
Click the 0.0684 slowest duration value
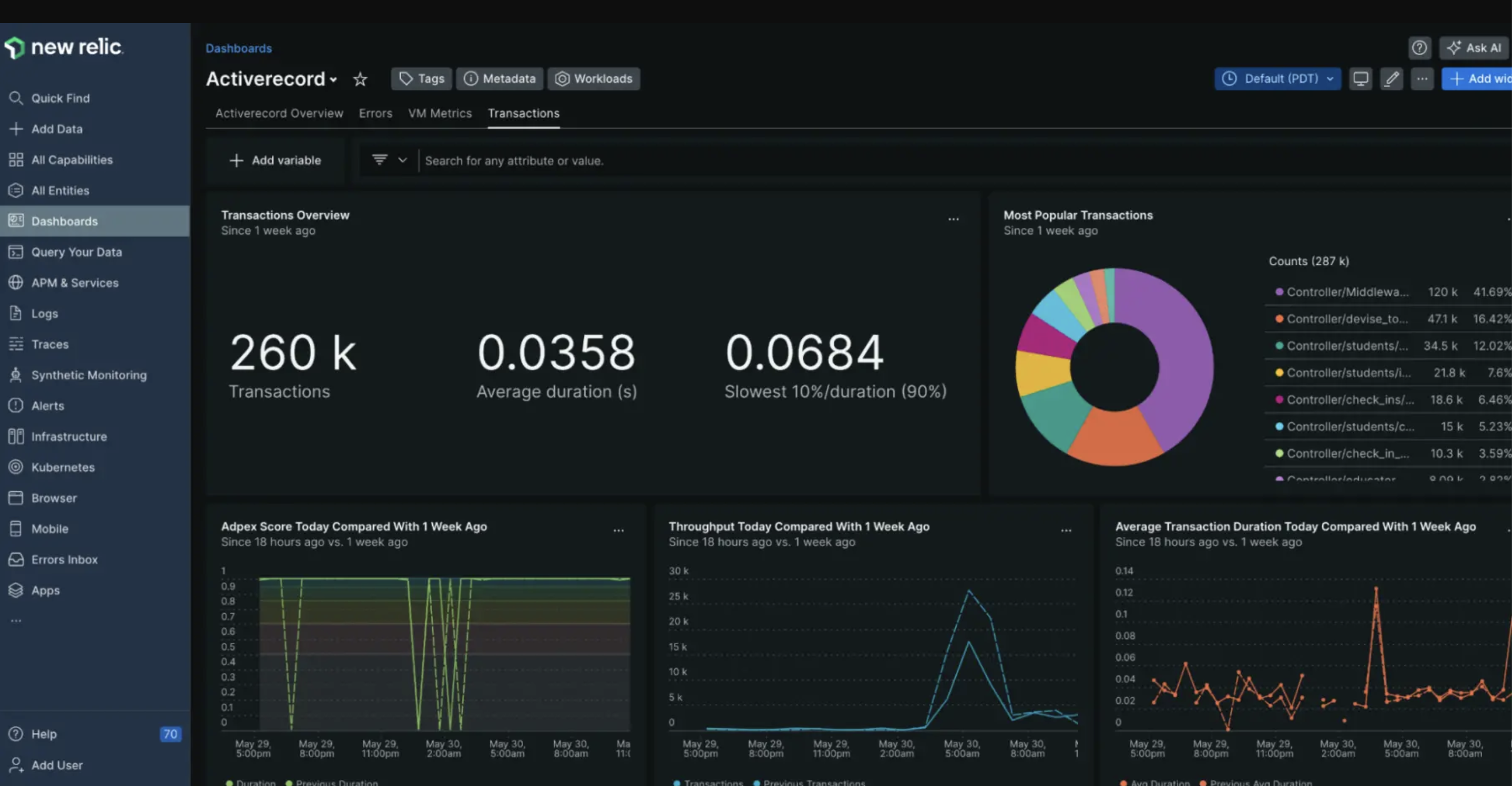click(x=804, y=353)
